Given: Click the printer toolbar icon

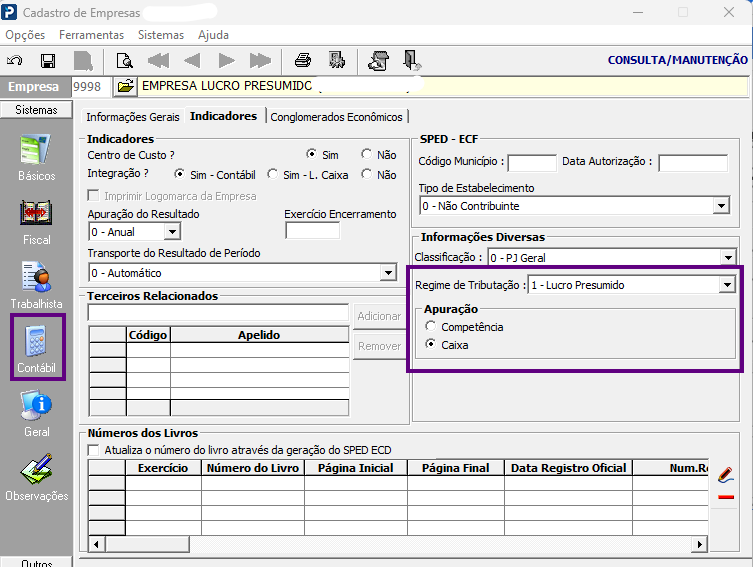Looking at the screenshot, I should pos(303,60).
